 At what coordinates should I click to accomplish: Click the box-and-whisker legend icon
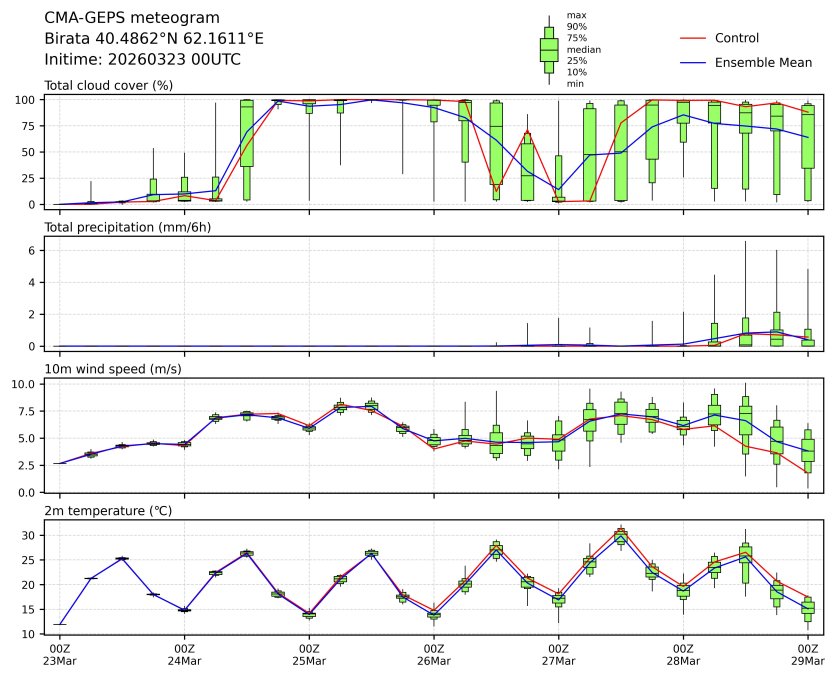click(x=549, y=50)
